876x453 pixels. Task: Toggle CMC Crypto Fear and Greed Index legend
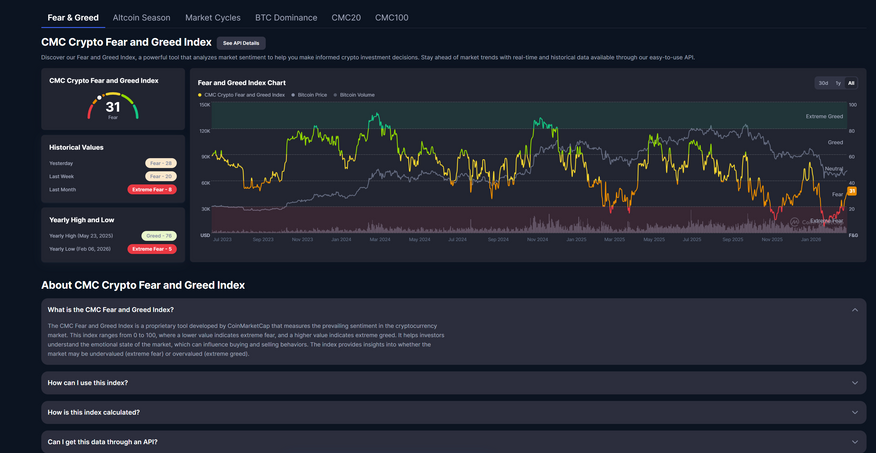coord(241,95)
